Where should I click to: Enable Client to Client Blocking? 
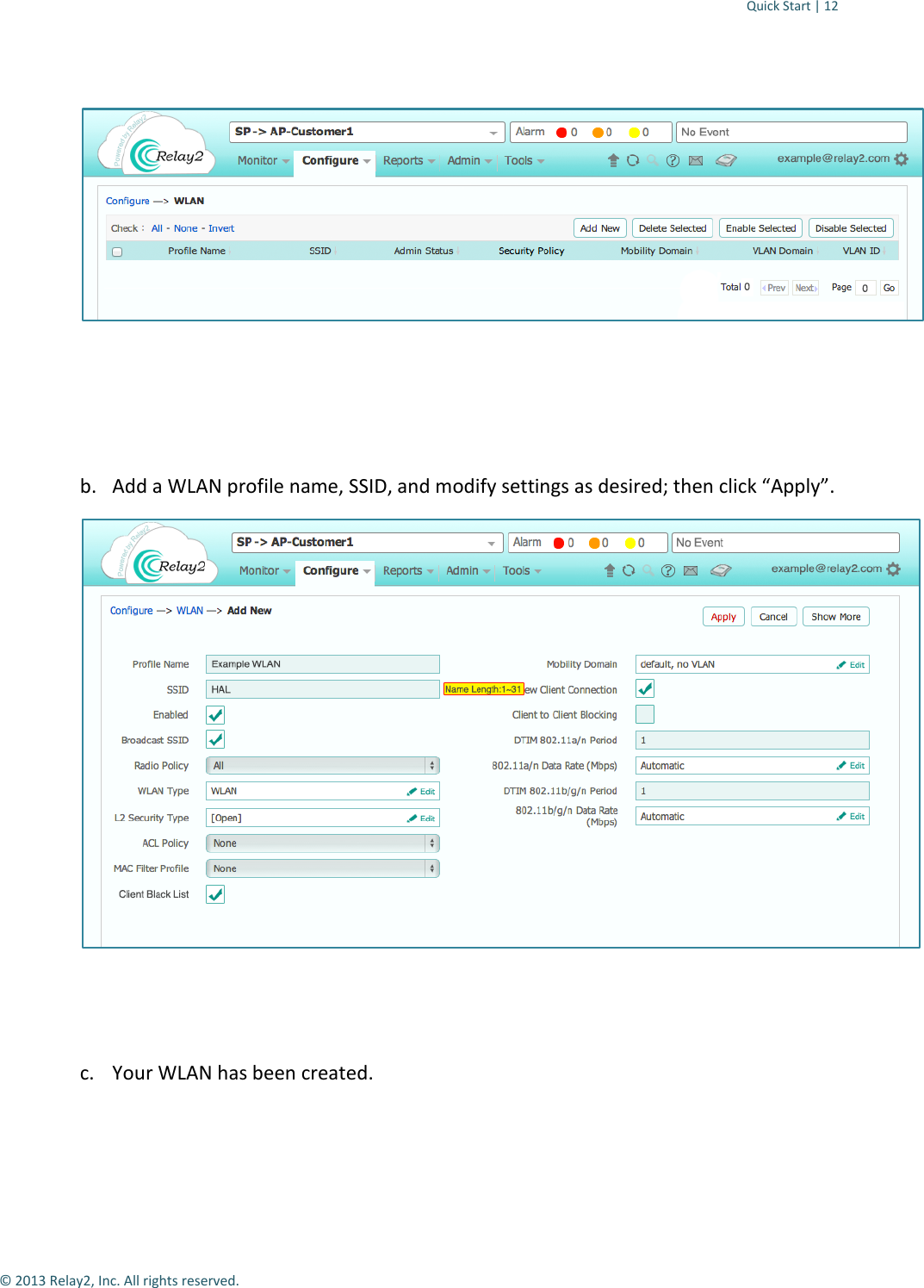coord(644,713)
